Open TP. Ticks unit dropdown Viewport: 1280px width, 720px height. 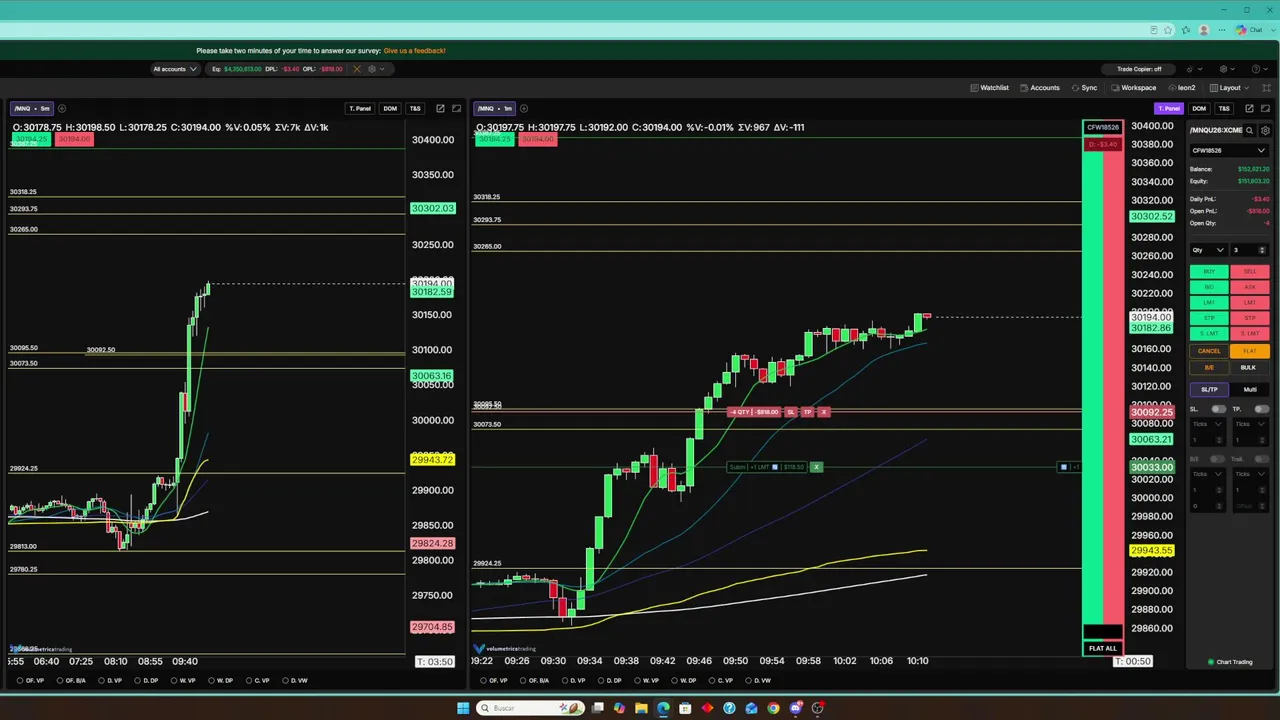[1250, 424]
